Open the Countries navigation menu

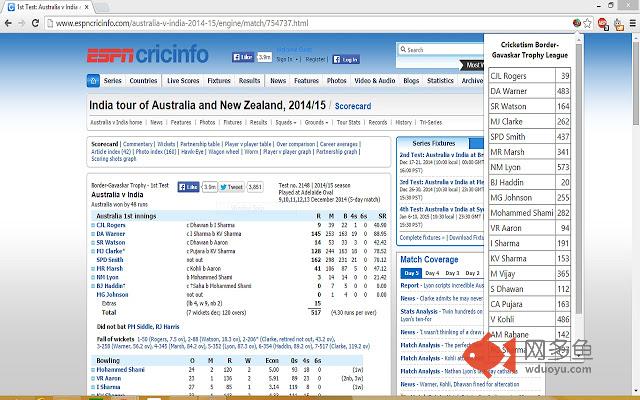143,81
